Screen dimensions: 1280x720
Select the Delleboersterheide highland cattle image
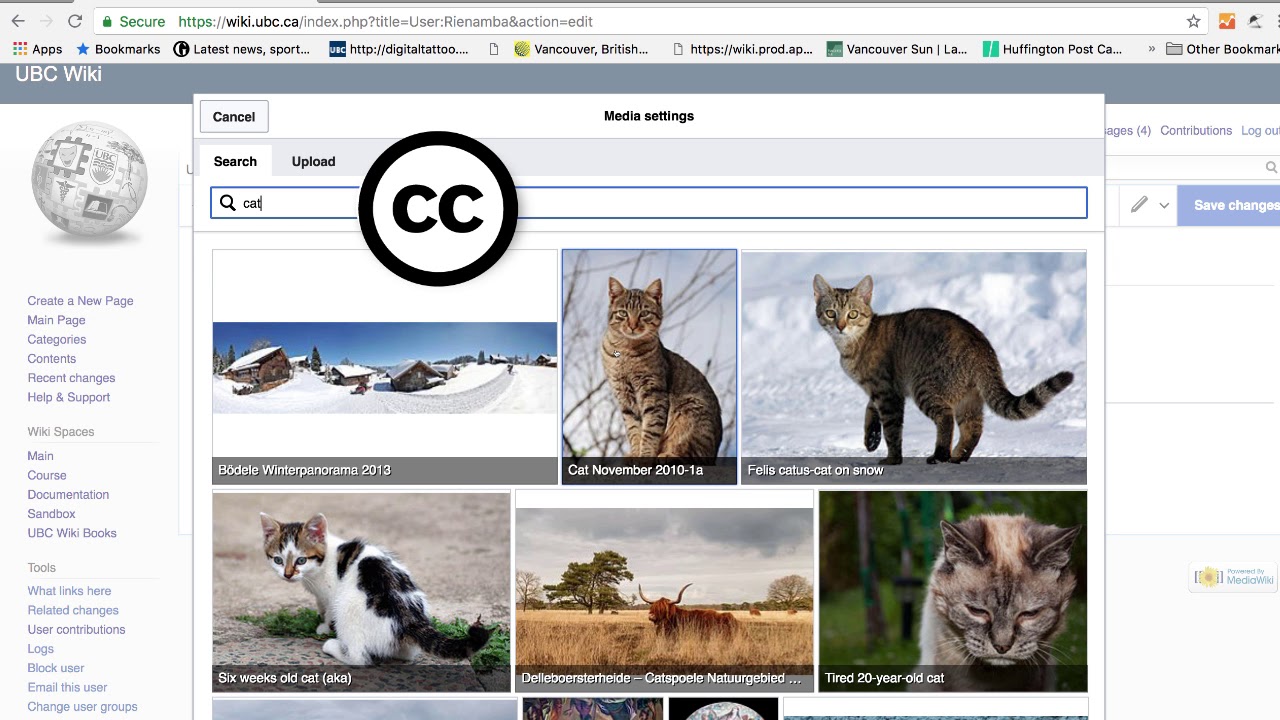[664, 591]
